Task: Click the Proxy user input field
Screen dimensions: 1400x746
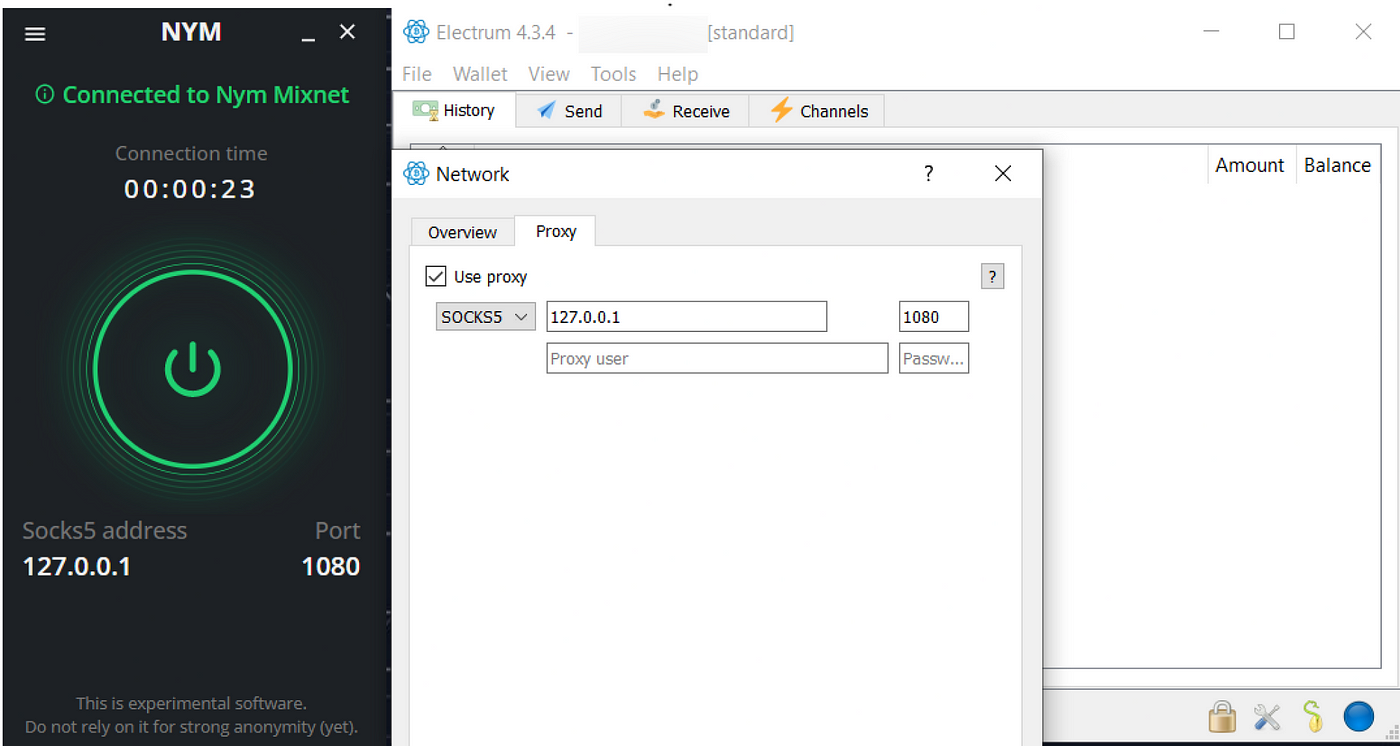Action: (717, 359)
